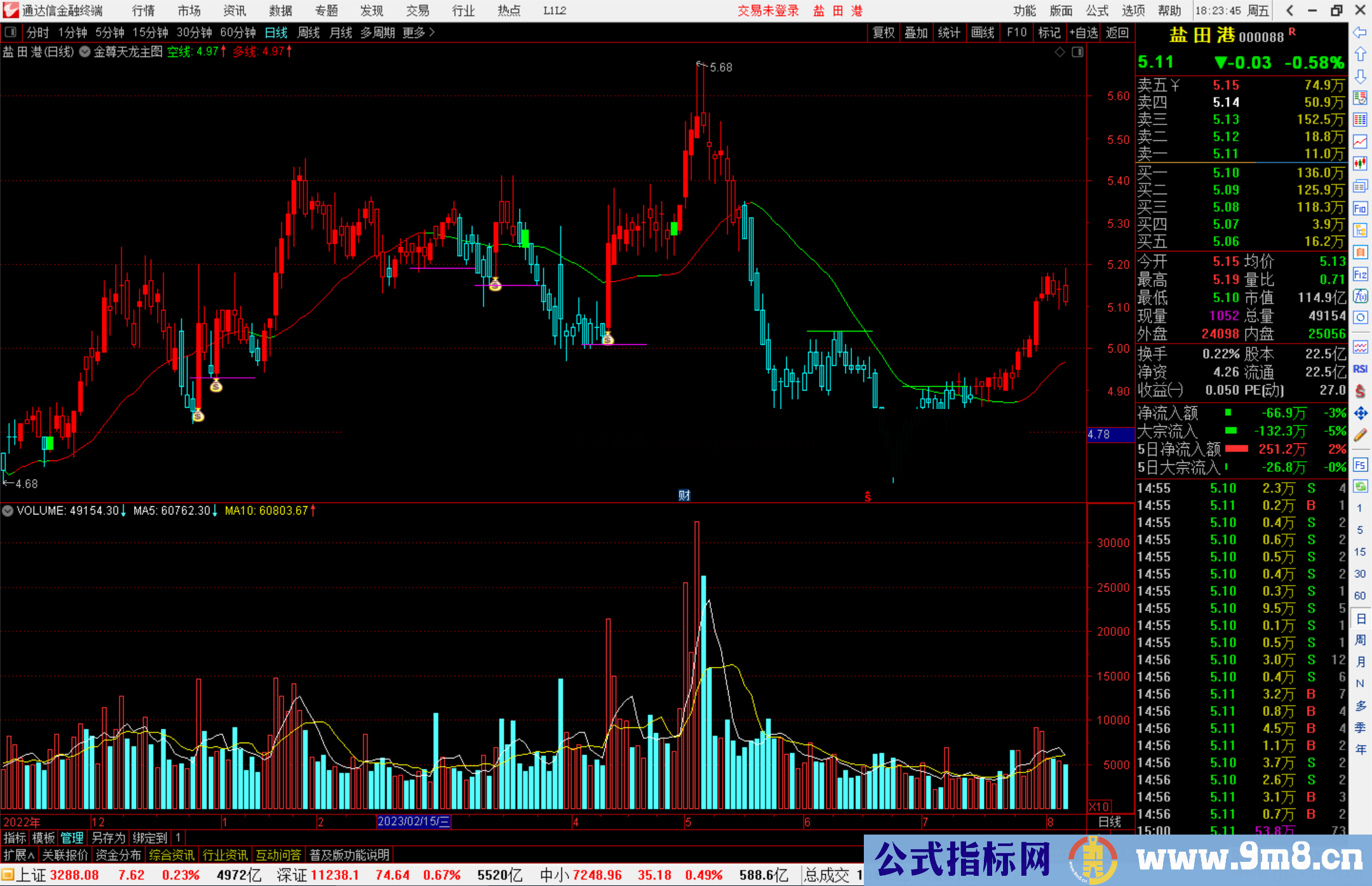
Task: Select the pencil drawing tool icon
Action: [x=1360, y=435]
